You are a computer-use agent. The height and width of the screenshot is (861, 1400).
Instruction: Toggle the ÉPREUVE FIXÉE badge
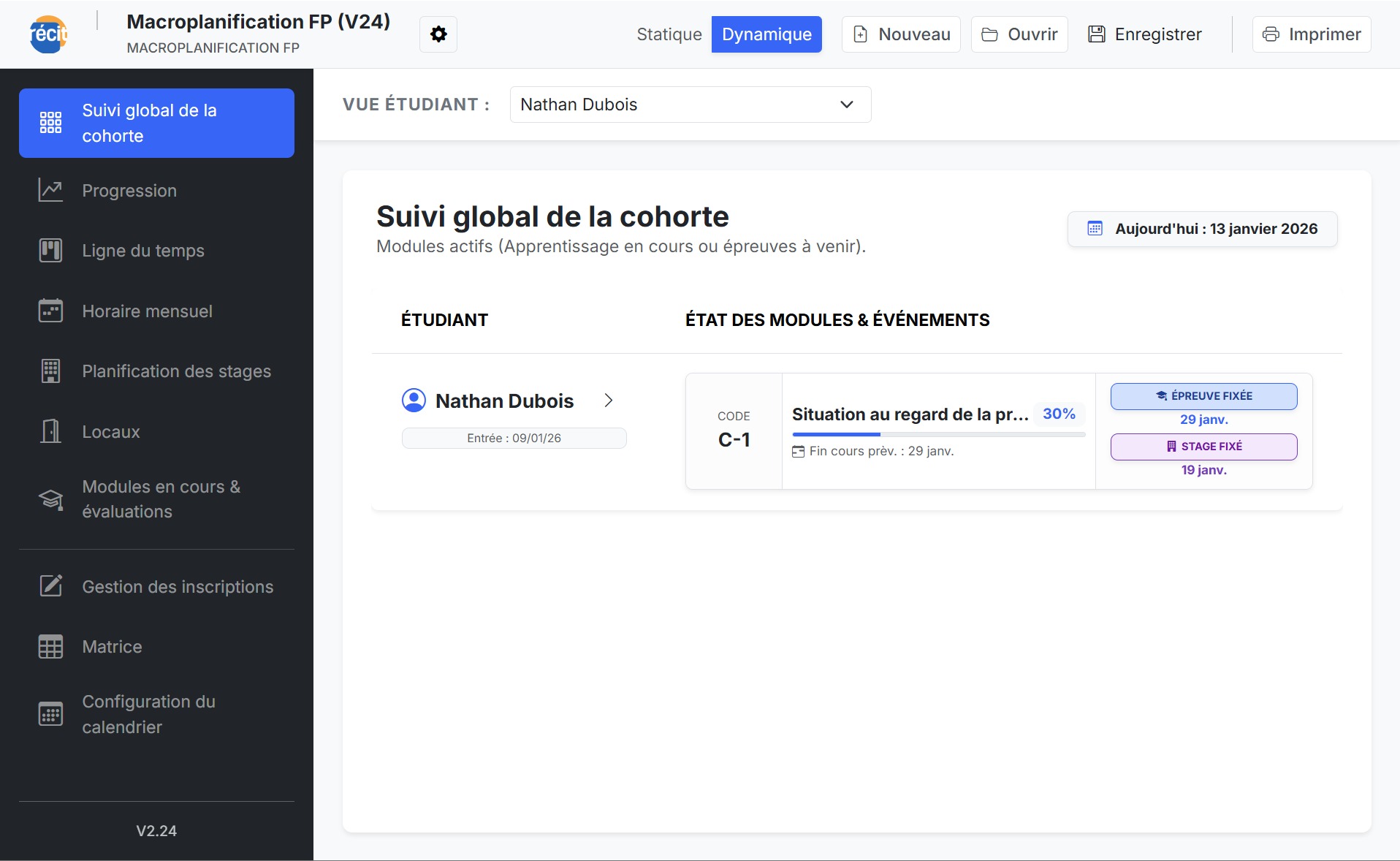1203,396
